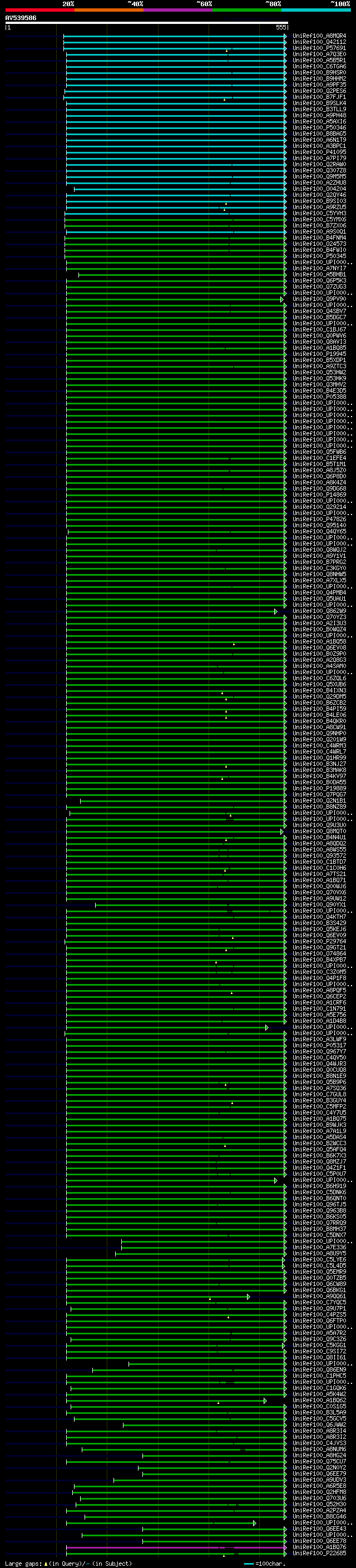Click label UniRef100_A8HG24
The width and height of the screenshot is (356, 1568).
pyautogui.click(x=319, y=1456)
